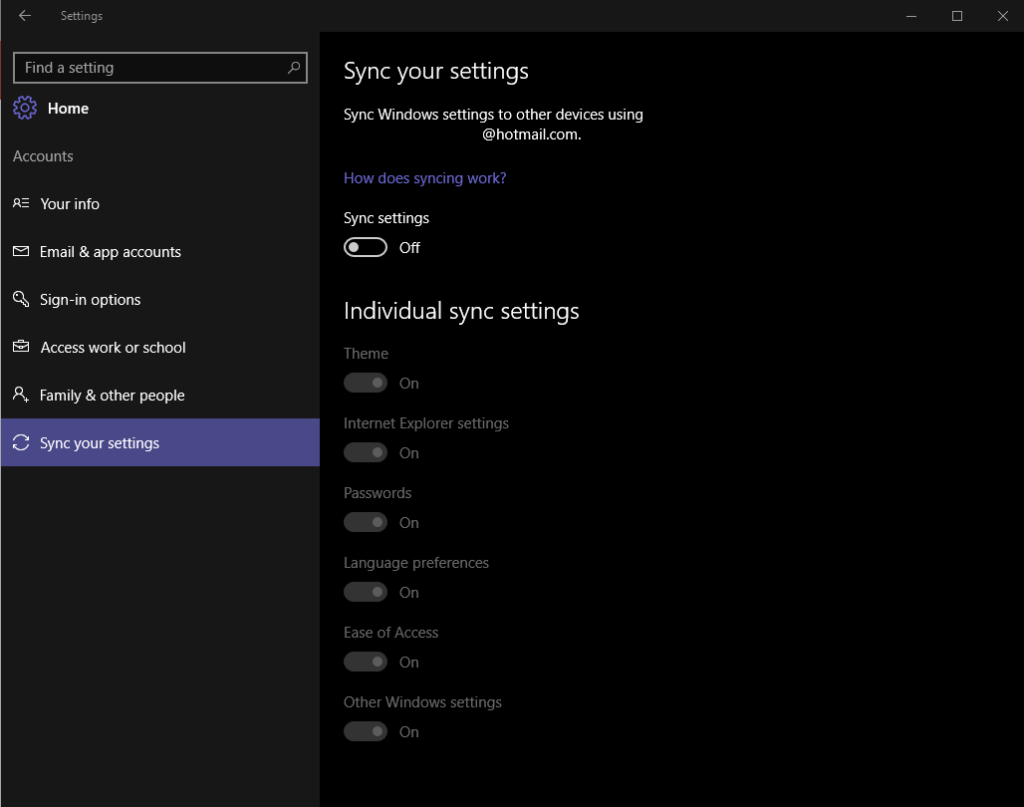1024x807 pixels.
Task: Click the sync arrows icon beside Sync your settings
Action: tap(21, 442)
